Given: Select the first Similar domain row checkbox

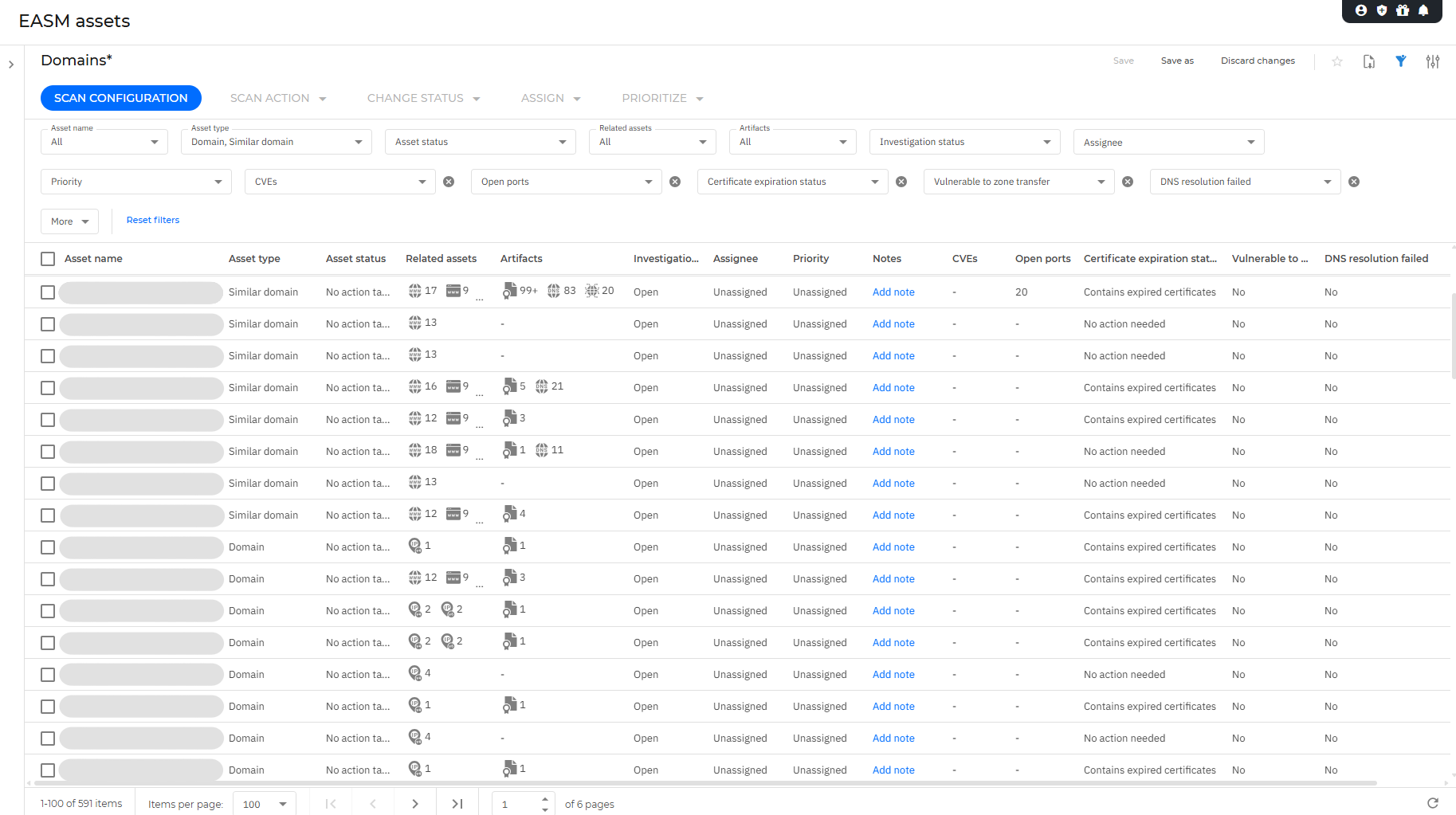Looking at the screenshot, I should (x=48, y=292).
